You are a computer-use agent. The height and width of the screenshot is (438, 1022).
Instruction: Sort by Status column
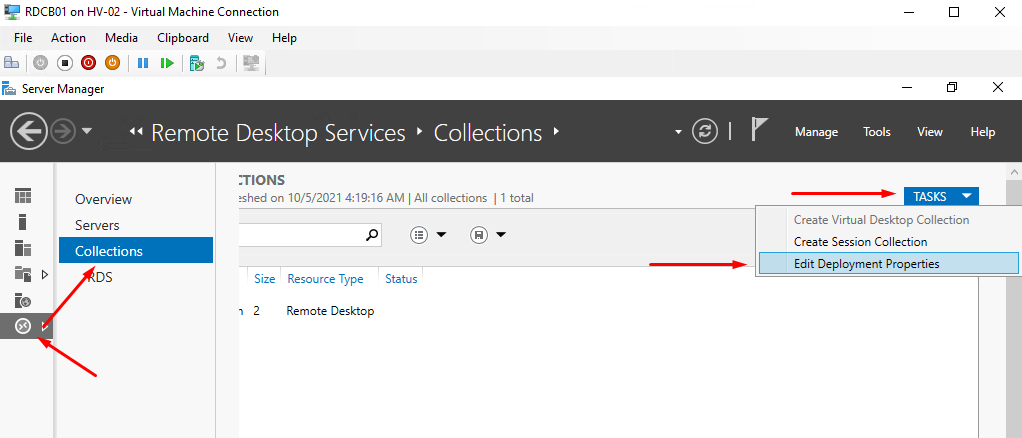pos(401,279)
